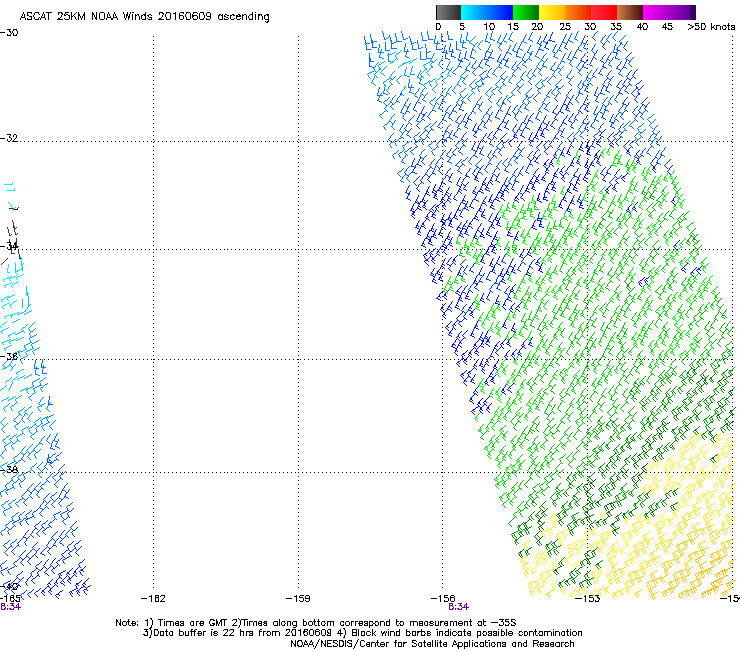
Task: Click the orange 25-30 knots legend swatch
Action: point(578,12)
